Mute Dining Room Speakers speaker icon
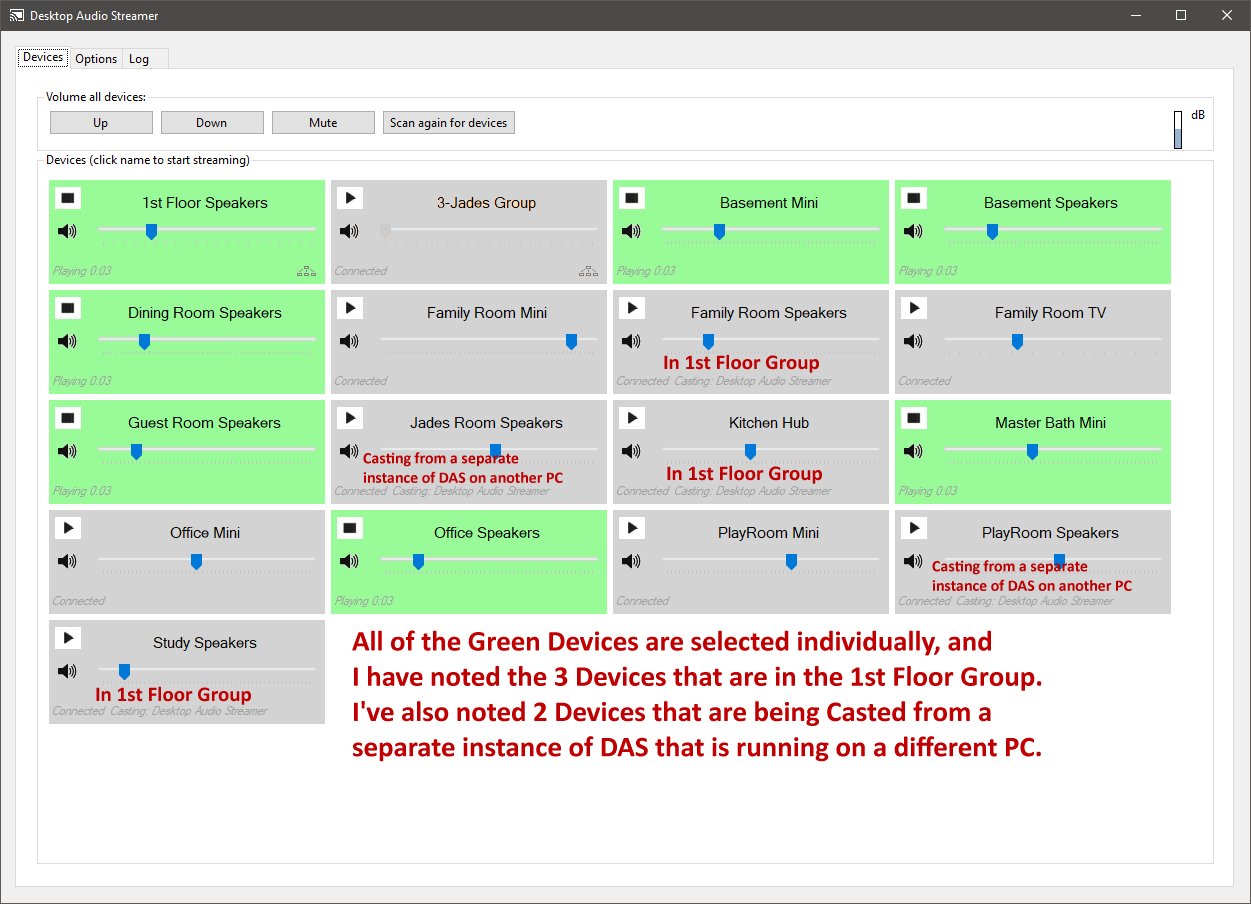Image resolution: width=1251 pixels, height=904 pixels. 67,341
